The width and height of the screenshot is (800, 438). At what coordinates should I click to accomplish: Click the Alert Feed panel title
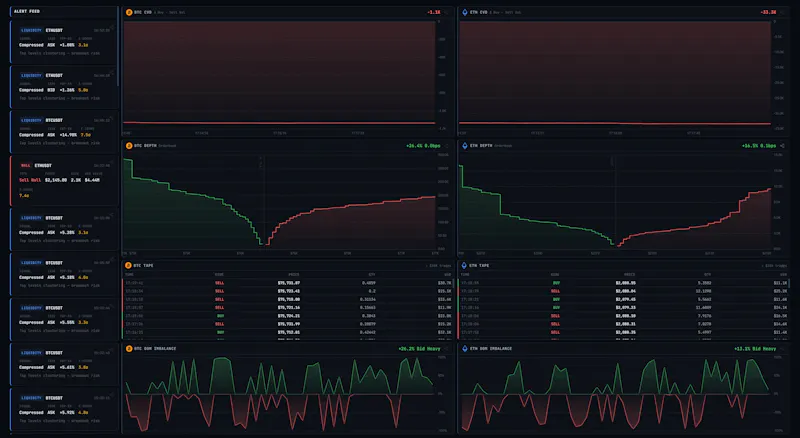coord(27,11)
